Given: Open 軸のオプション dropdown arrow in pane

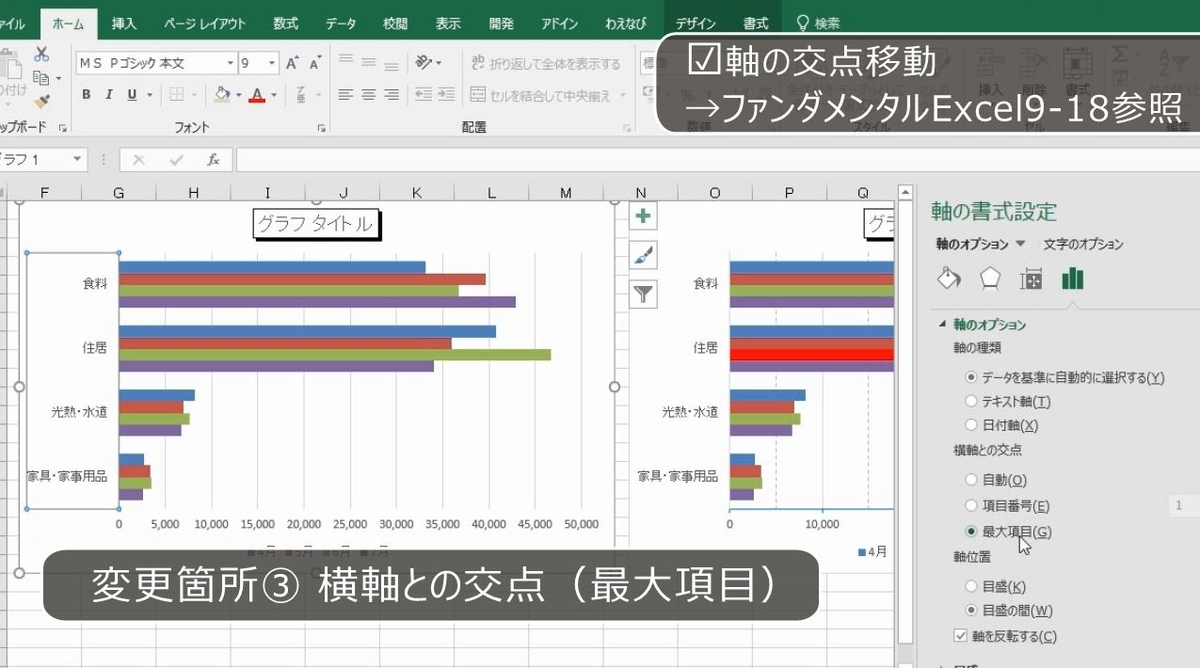Looking at the screenshot, I should click(1020, 244).
